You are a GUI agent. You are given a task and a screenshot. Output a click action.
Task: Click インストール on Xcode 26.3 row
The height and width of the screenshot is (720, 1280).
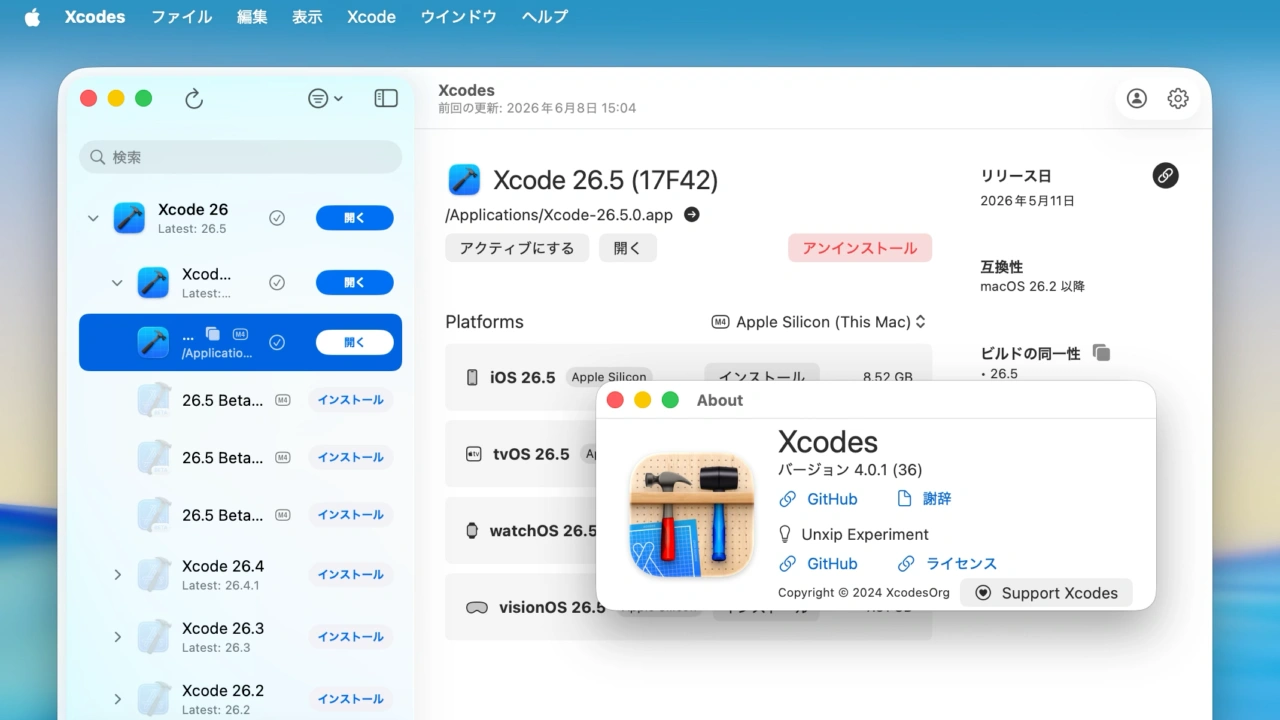pos(351,637)
